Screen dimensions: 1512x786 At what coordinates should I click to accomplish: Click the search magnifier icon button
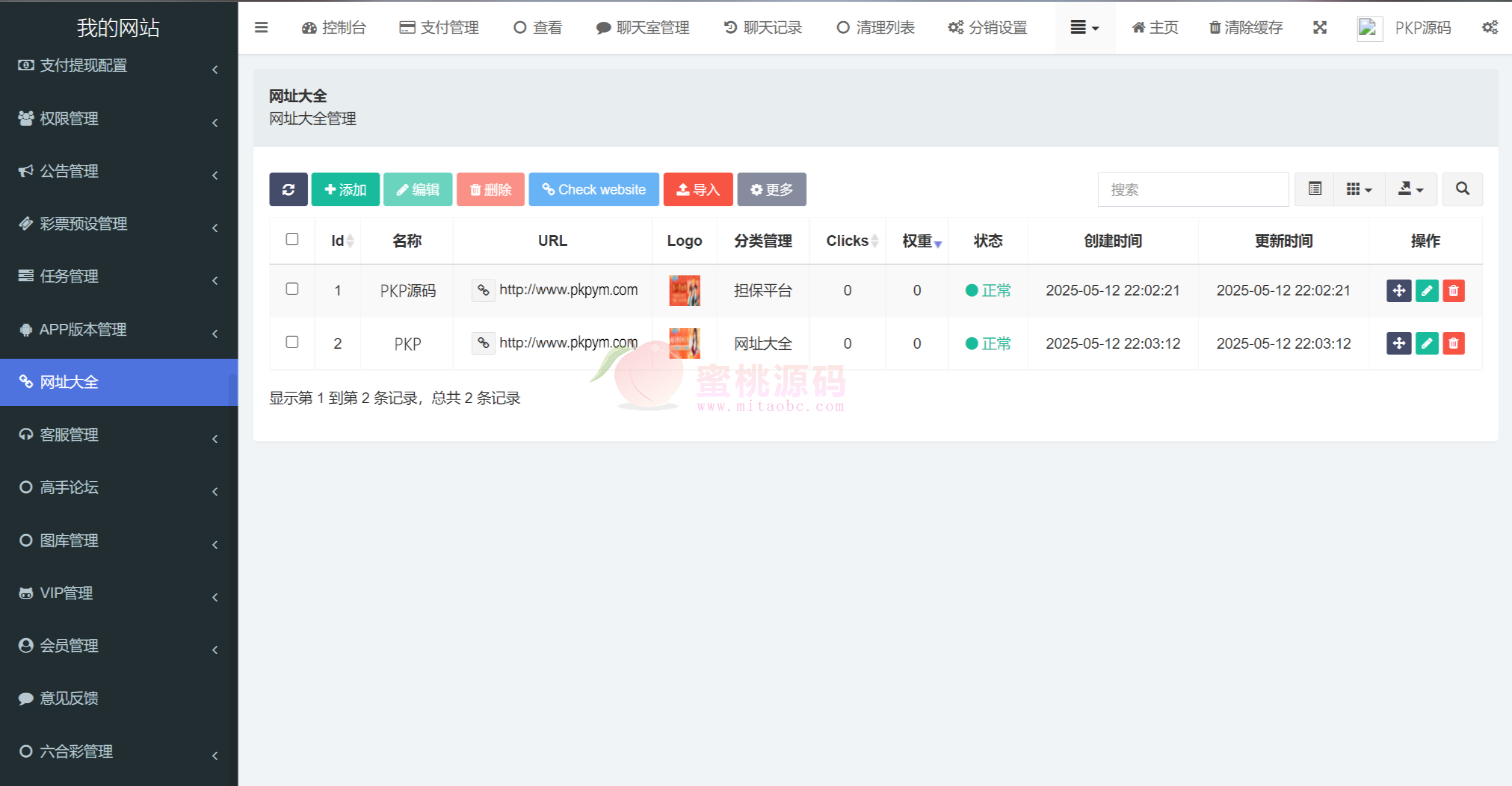point(1462,189)
